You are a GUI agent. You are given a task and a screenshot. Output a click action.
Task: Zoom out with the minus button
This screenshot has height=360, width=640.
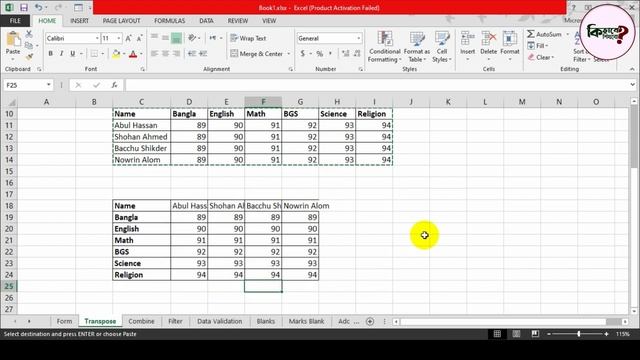tap(549, 334)
